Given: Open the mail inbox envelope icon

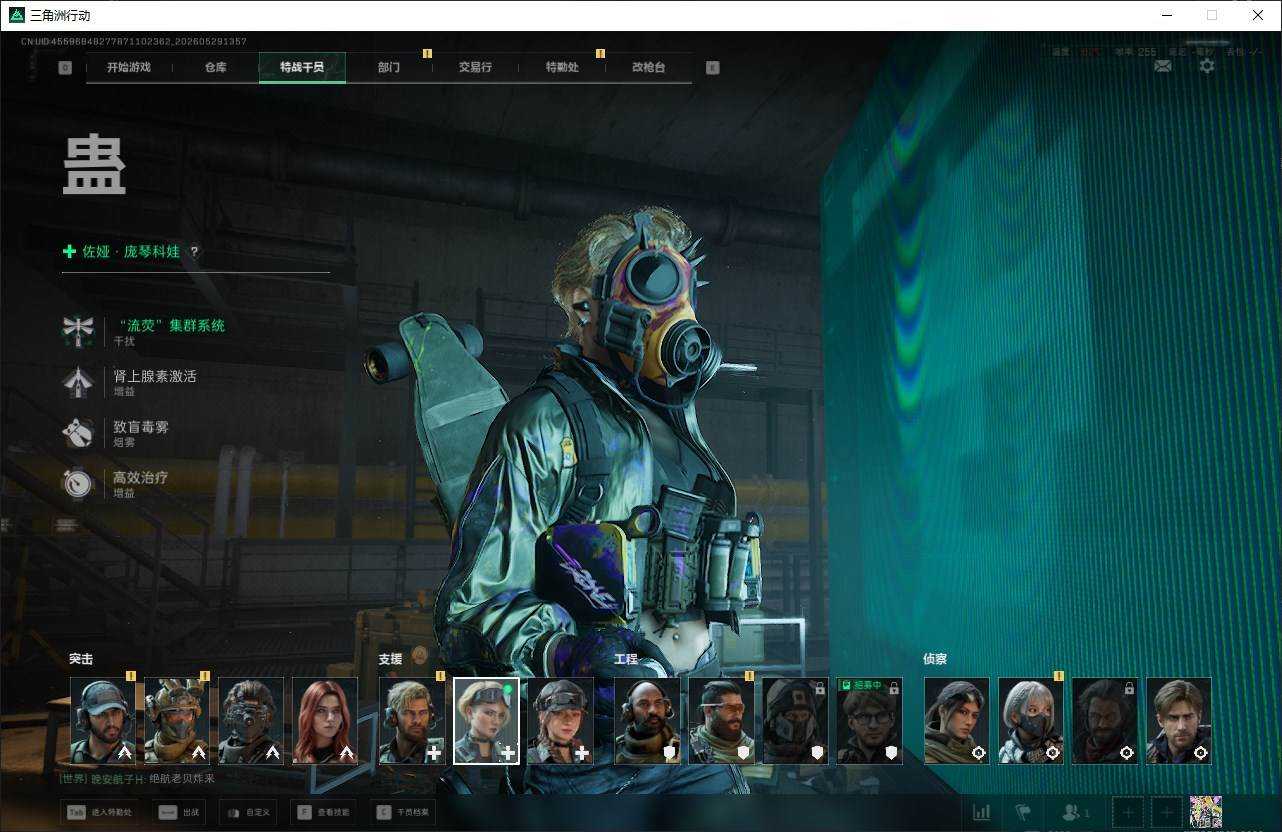Looking at the screenshot, I should pos(1163,66).
